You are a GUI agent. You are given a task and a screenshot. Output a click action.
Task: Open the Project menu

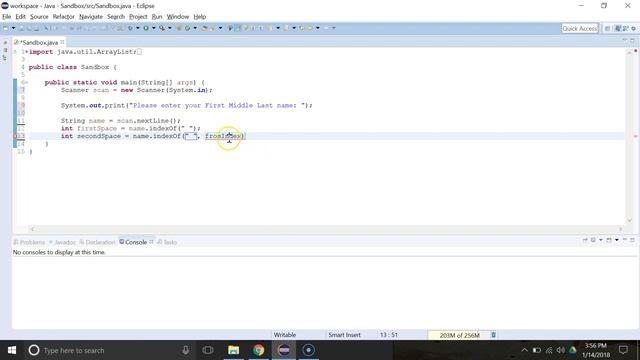pyautogui.click(x=138, y=17)
